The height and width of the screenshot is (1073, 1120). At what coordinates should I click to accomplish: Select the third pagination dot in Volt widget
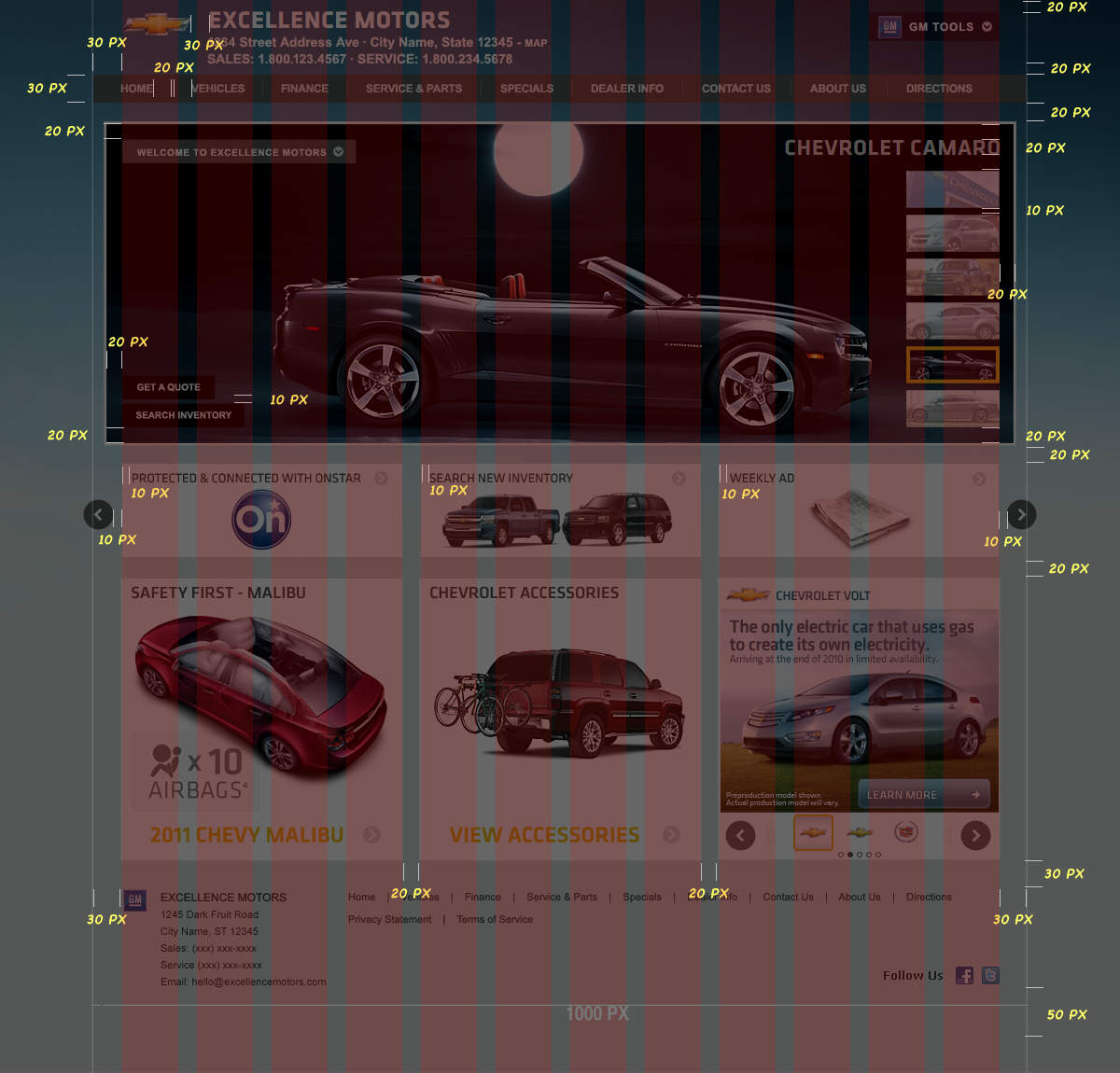[x=860, y=855]
